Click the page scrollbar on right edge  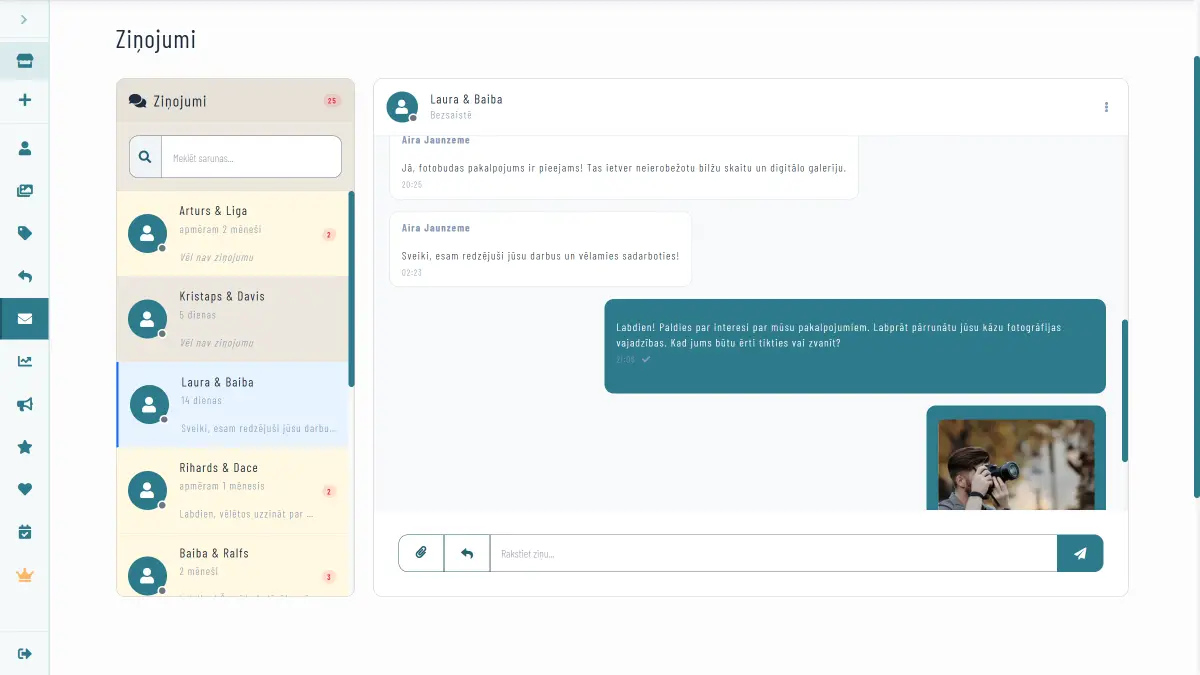click(x=1196, y=277)
